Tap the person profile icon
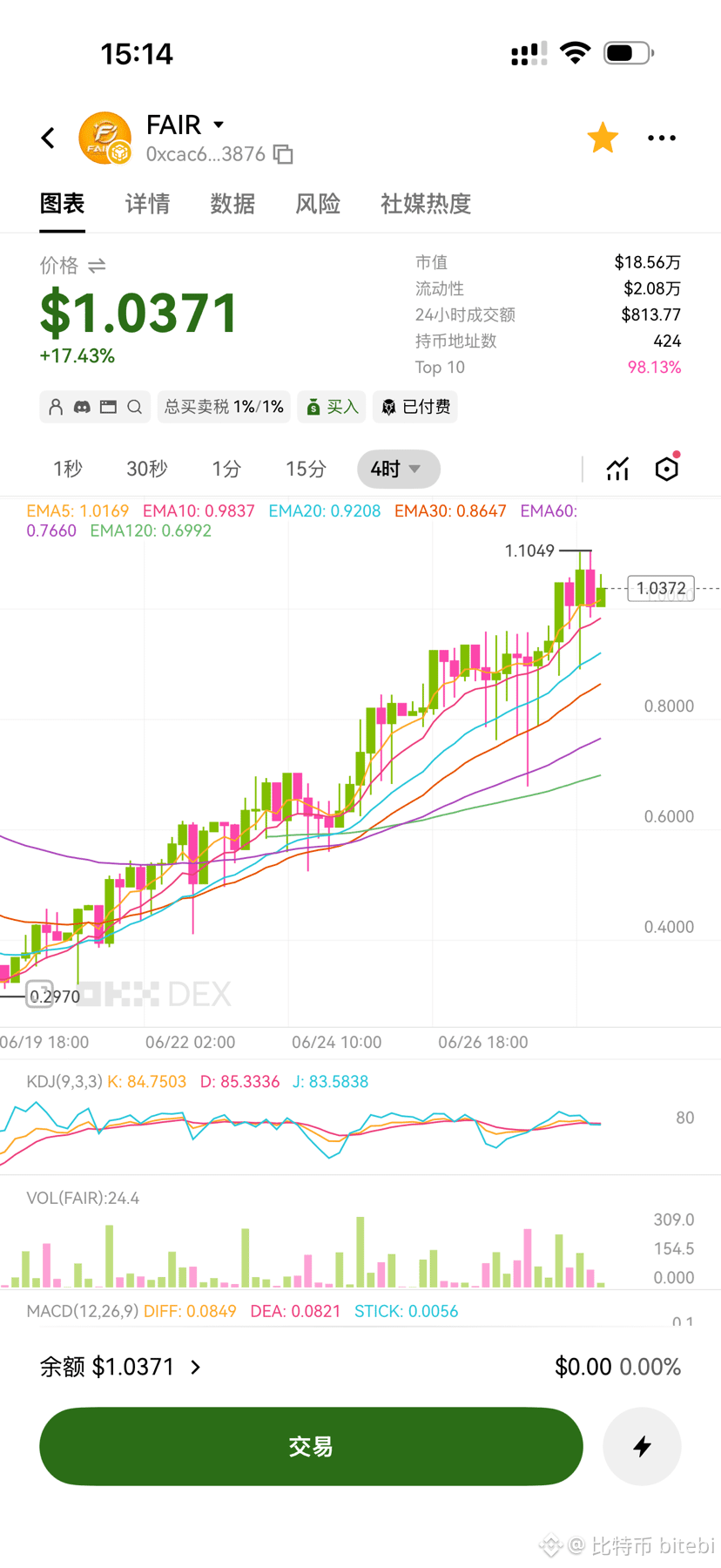 (x=56, y=407)
